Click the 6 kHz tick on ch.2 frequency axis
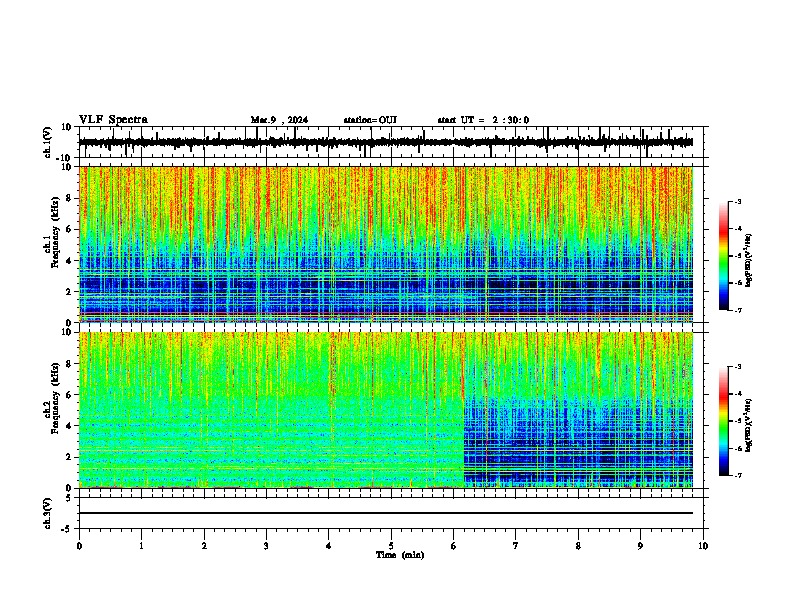The width and height of the screenshot is (792, 612). (x=69, y=395)
